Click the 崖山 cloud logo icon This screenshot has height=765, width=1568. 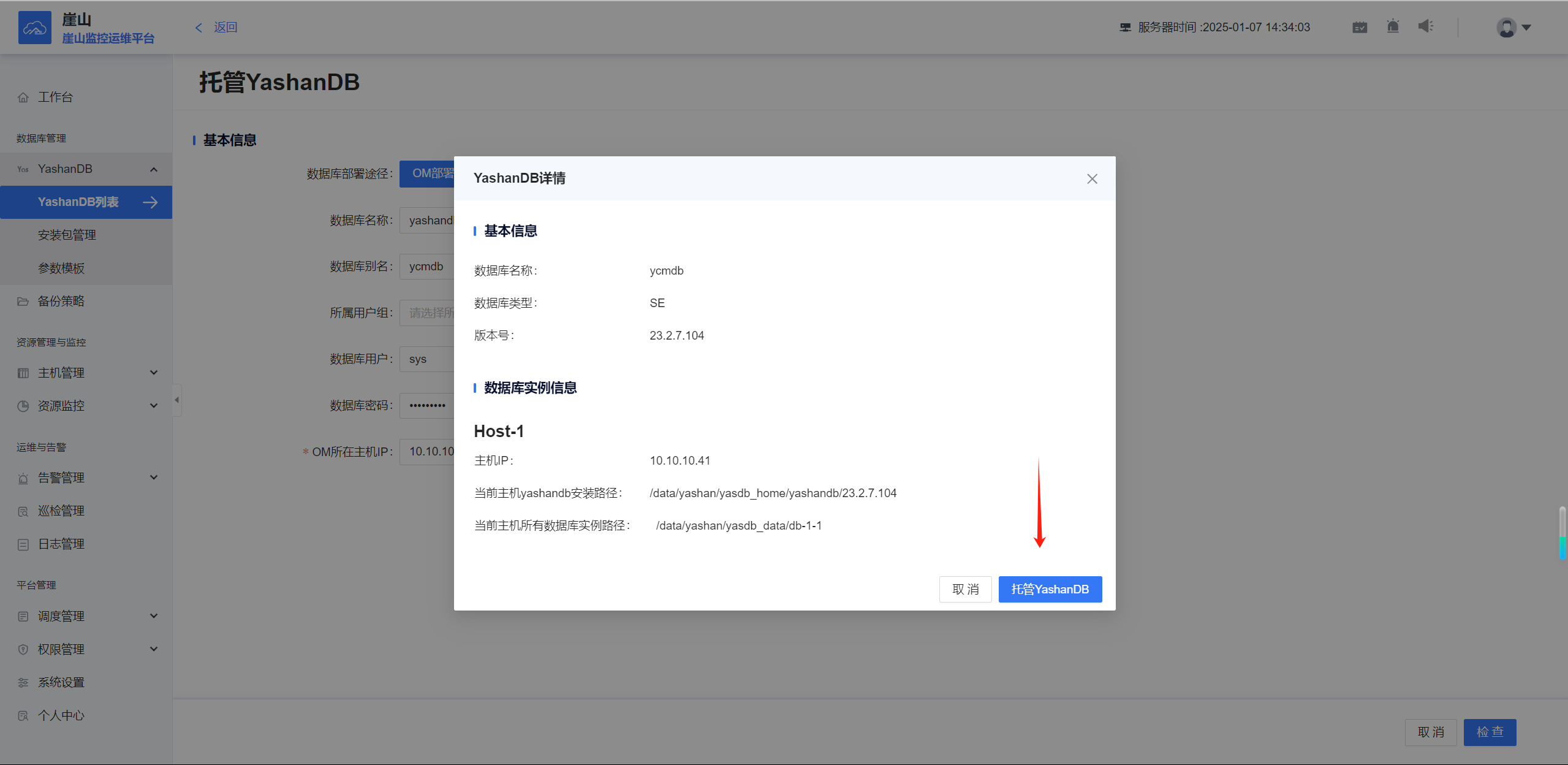point(35,28)
